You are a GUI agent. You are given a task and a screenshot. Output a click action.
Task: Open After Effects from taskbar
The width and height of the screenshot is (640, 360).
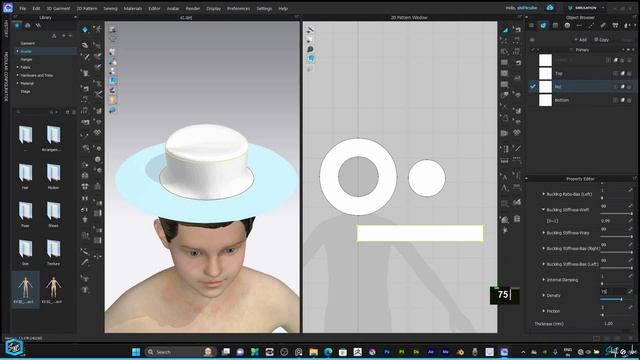click(x=431, y=352)
